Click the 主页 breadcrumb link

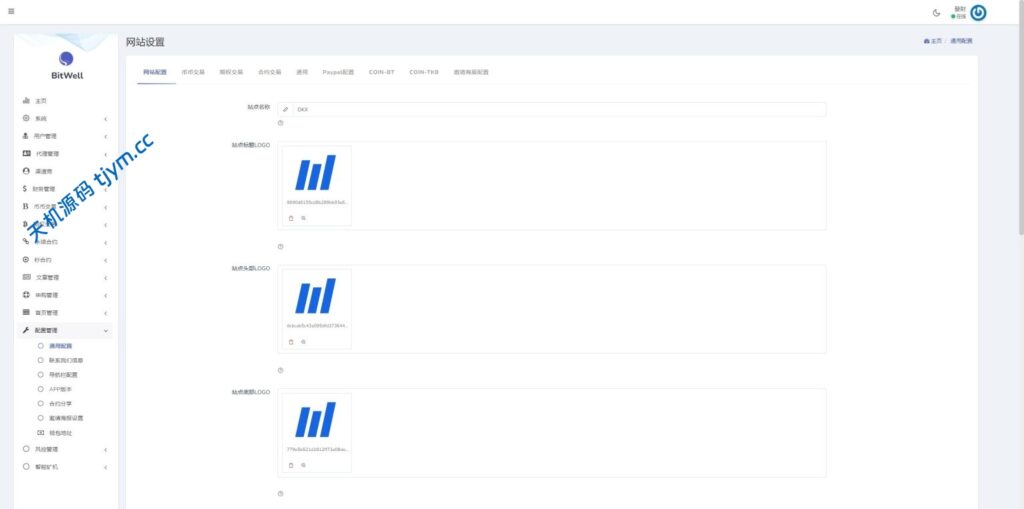933,41
